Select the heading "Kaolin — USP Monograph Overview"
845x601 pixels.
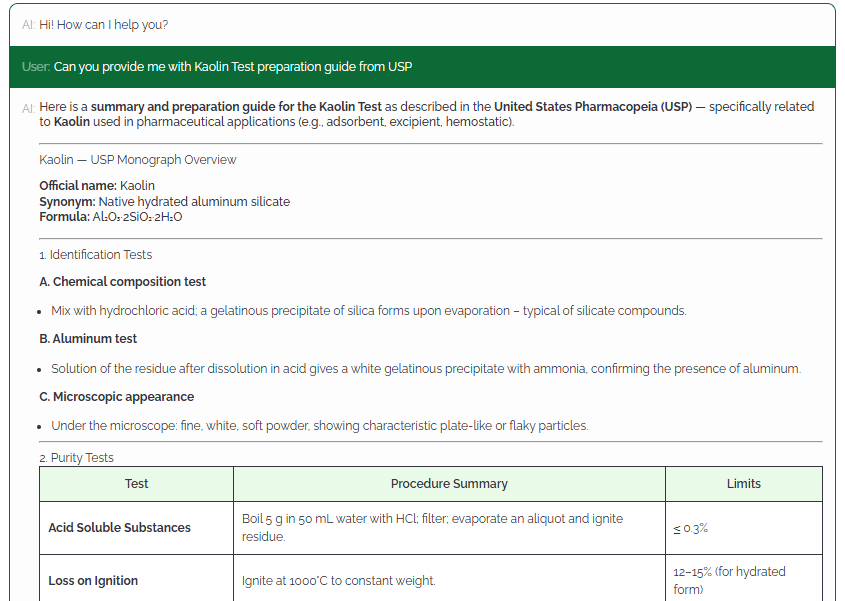click(137, 159)
